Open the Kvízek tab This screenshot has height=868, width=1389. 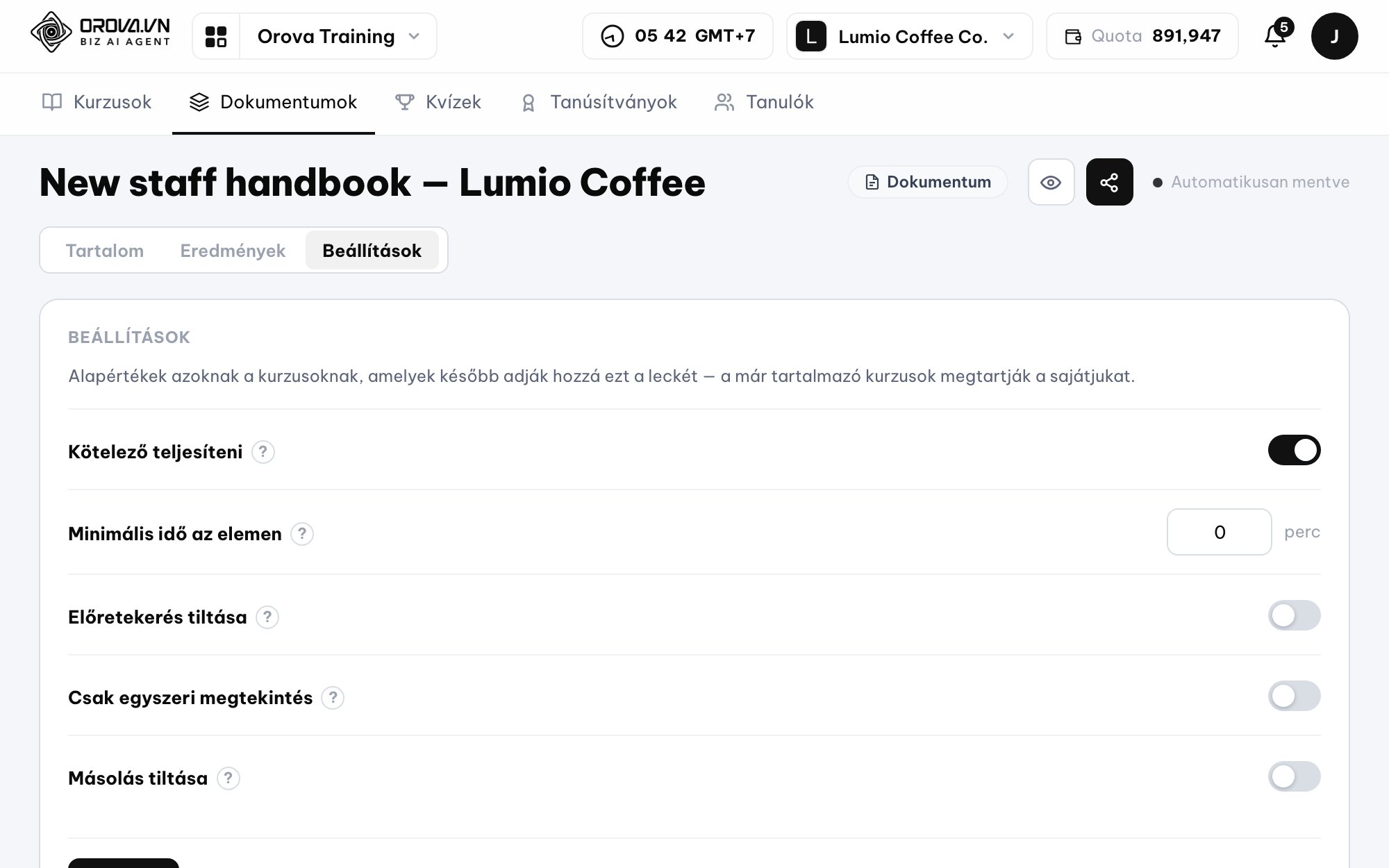(x=438, y=102)
